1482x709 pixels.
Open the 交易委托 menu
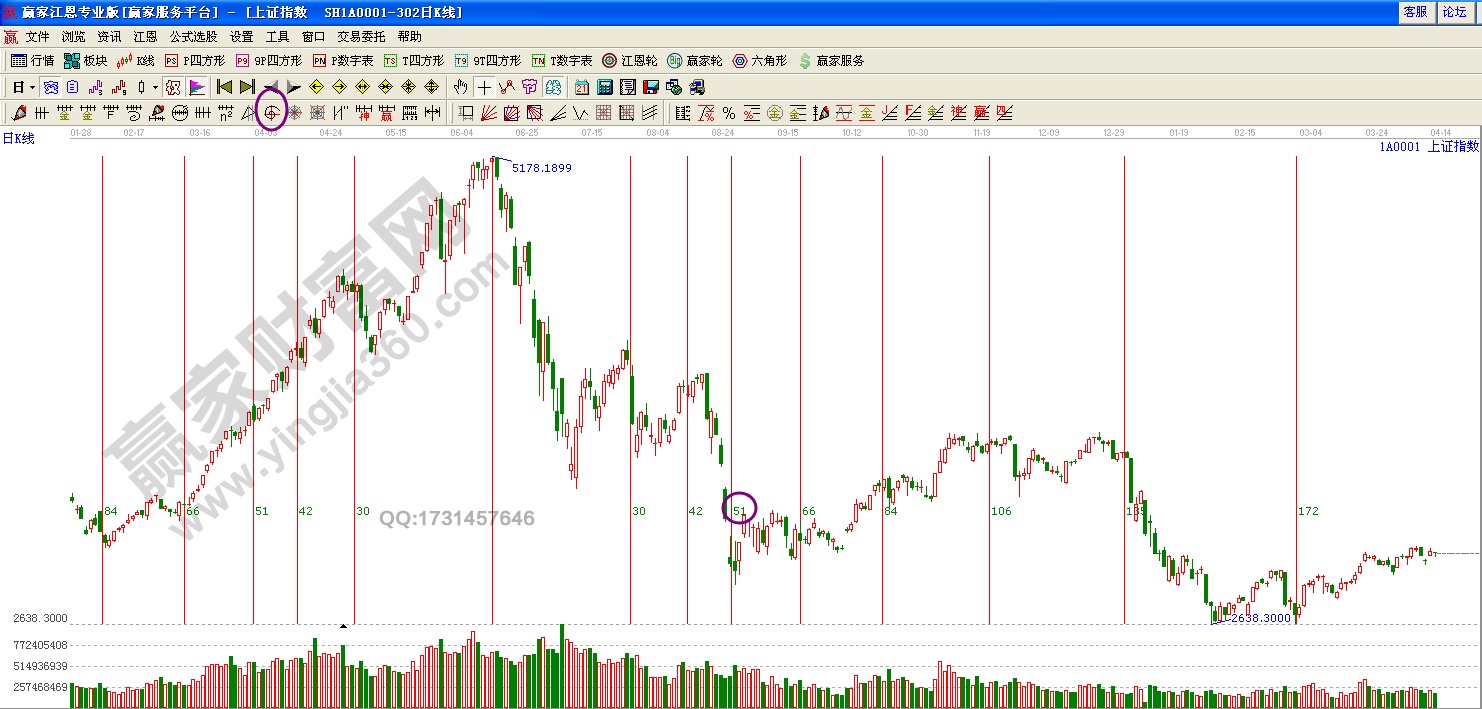tap(361, 36)
